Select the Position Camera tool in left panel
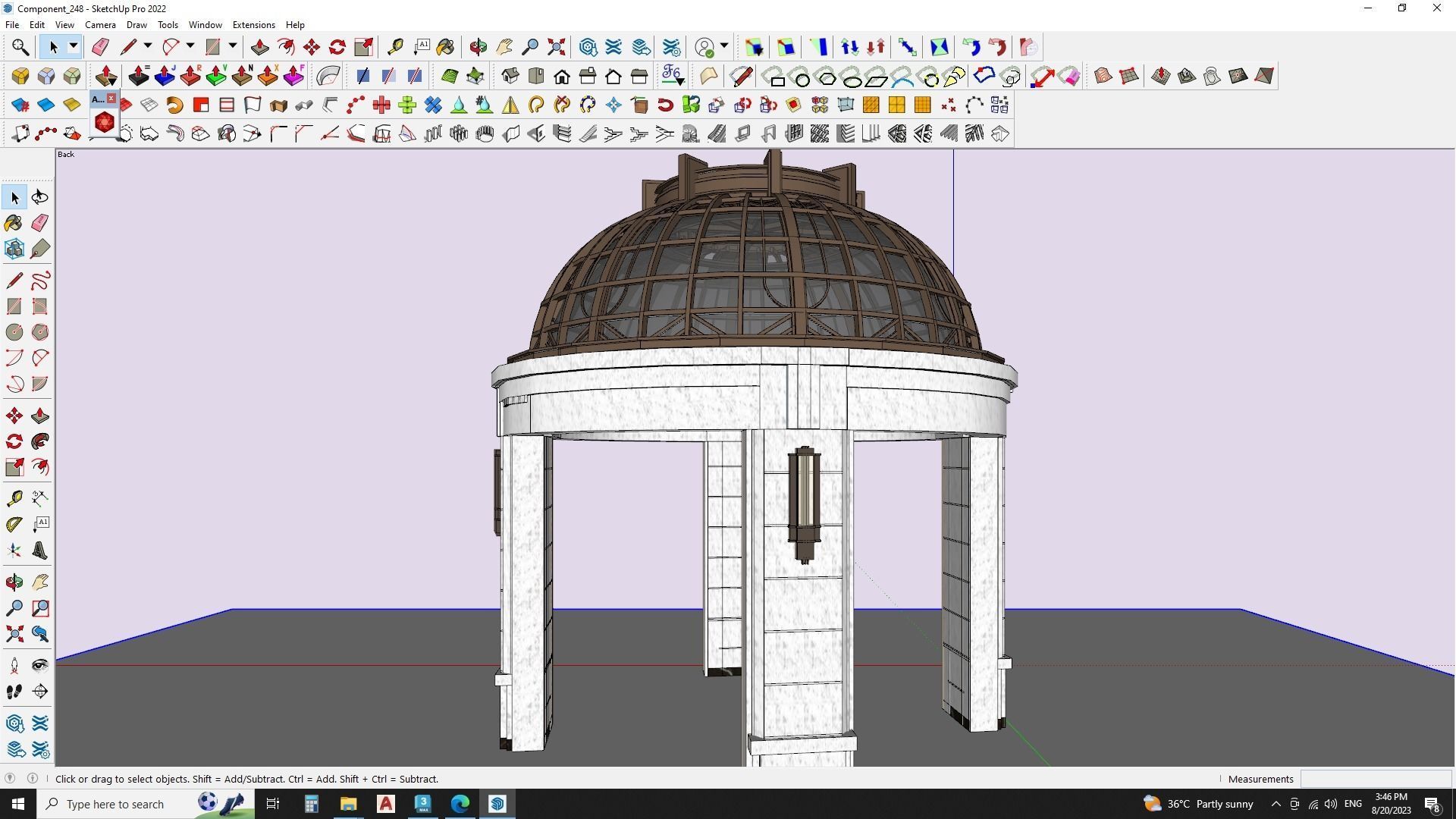 (x=14, y=666)
